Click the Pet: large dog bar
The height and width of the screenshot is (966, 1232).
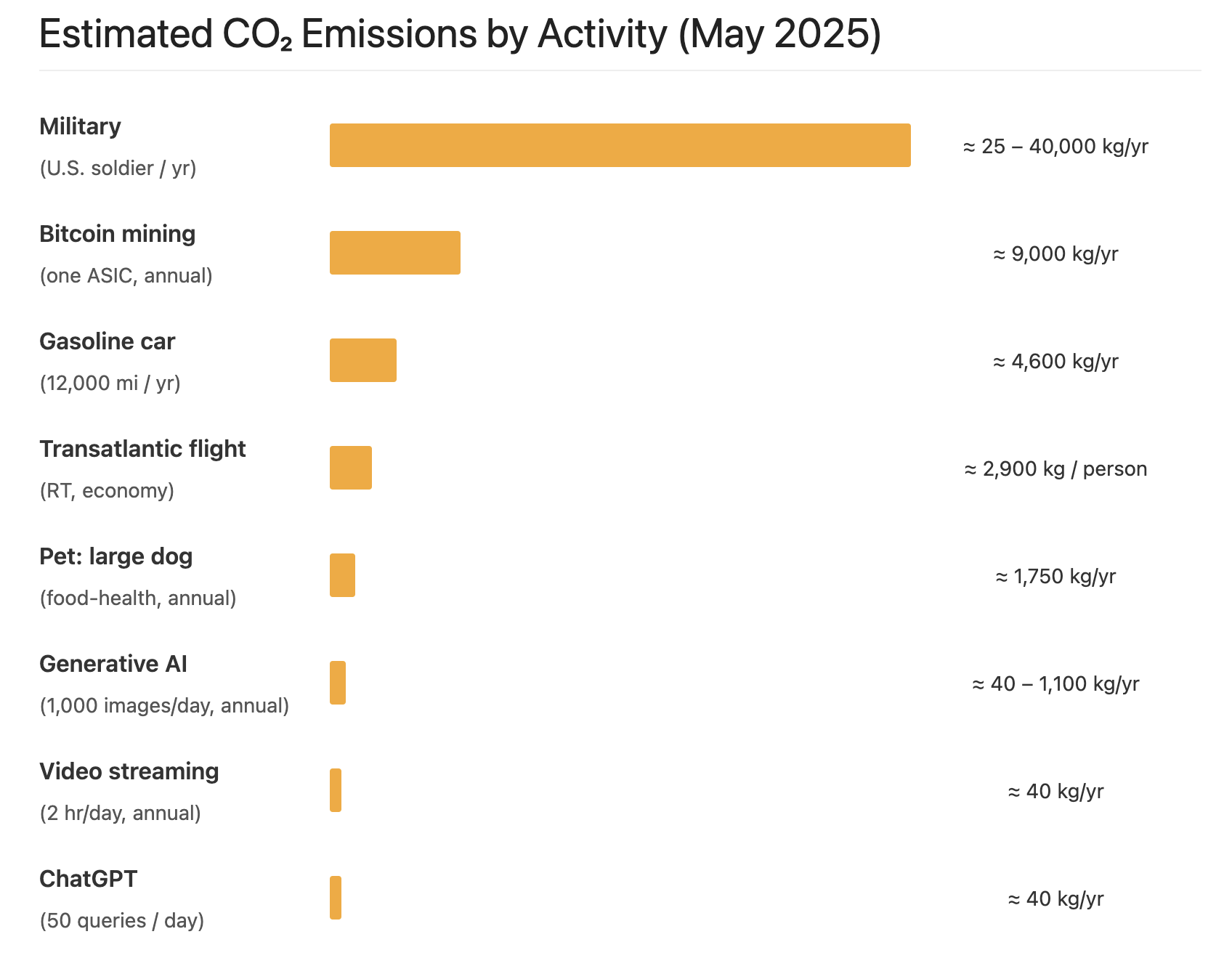pos(342,575)
